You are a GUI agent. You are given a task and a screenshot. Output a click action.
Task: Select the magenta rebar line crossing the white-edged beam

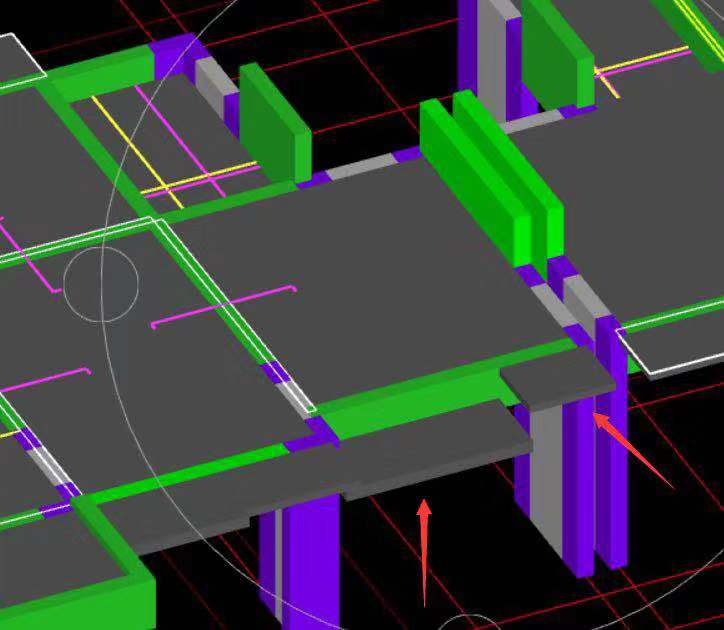224,306
